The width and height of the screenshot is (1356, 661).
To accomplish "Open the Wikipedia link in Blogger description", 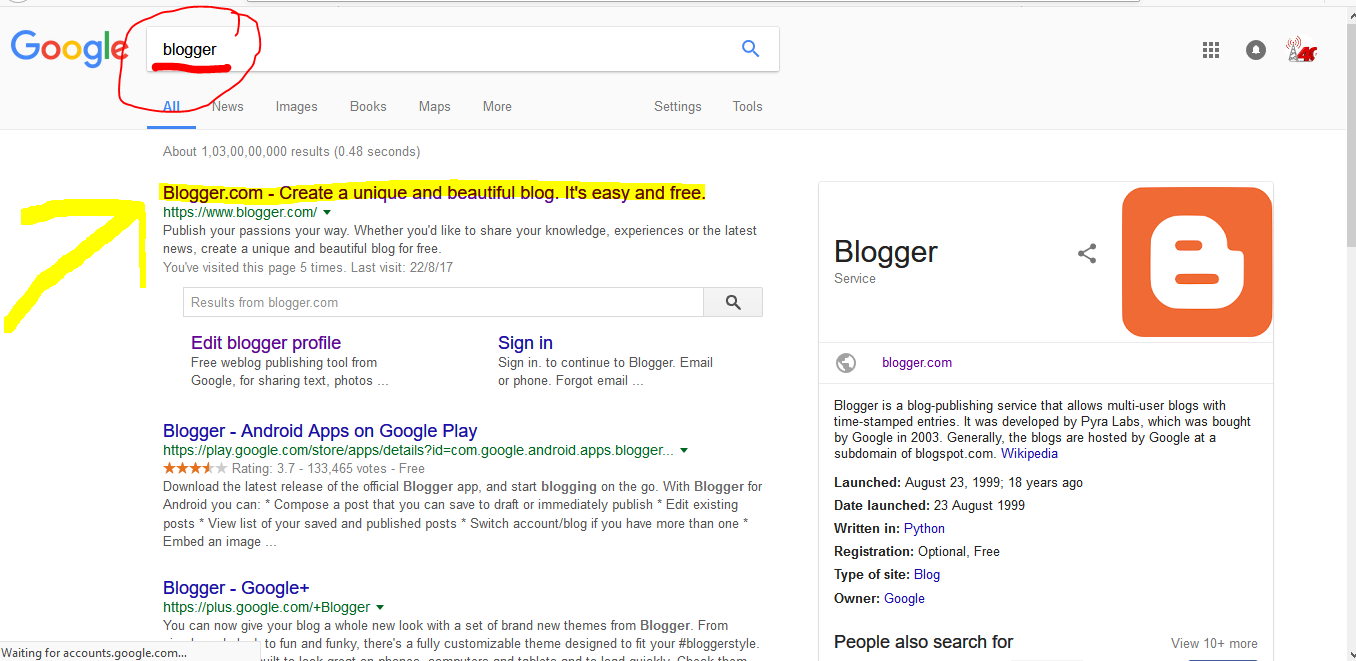I will click(1029, 454).
